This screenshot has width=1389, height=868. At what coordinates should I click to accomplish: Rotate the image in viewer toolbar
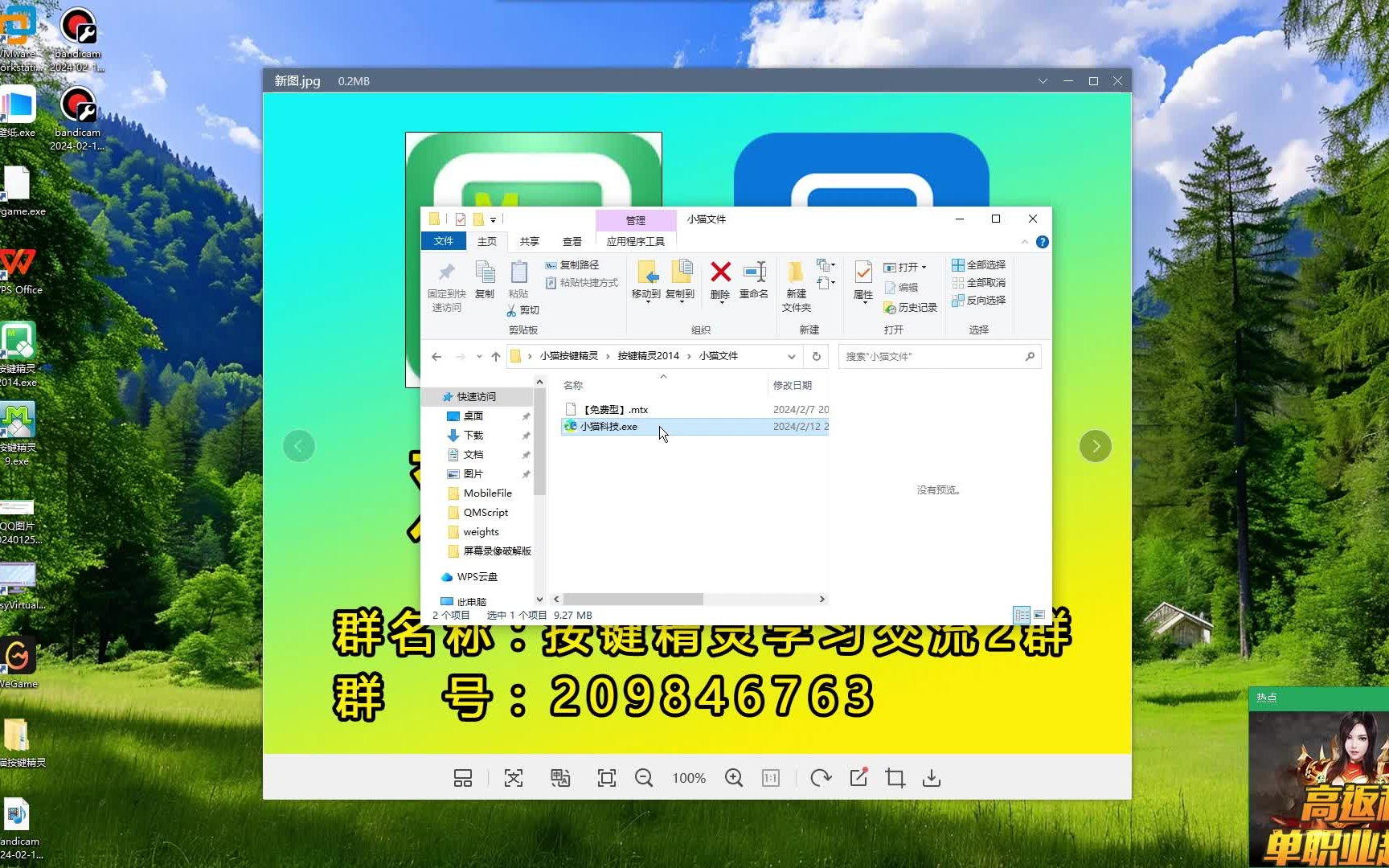pyautogui.click(x=821, y=778)
